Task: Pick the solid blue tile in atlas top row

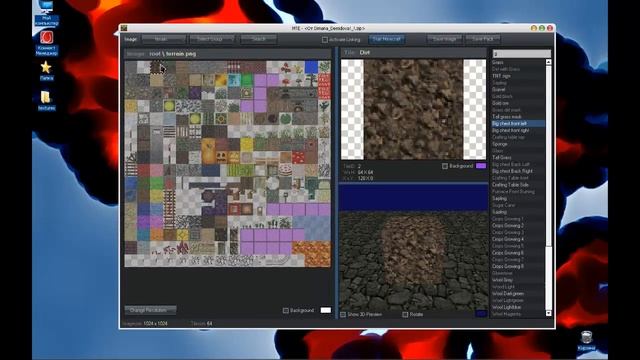Action: (311, 67)
